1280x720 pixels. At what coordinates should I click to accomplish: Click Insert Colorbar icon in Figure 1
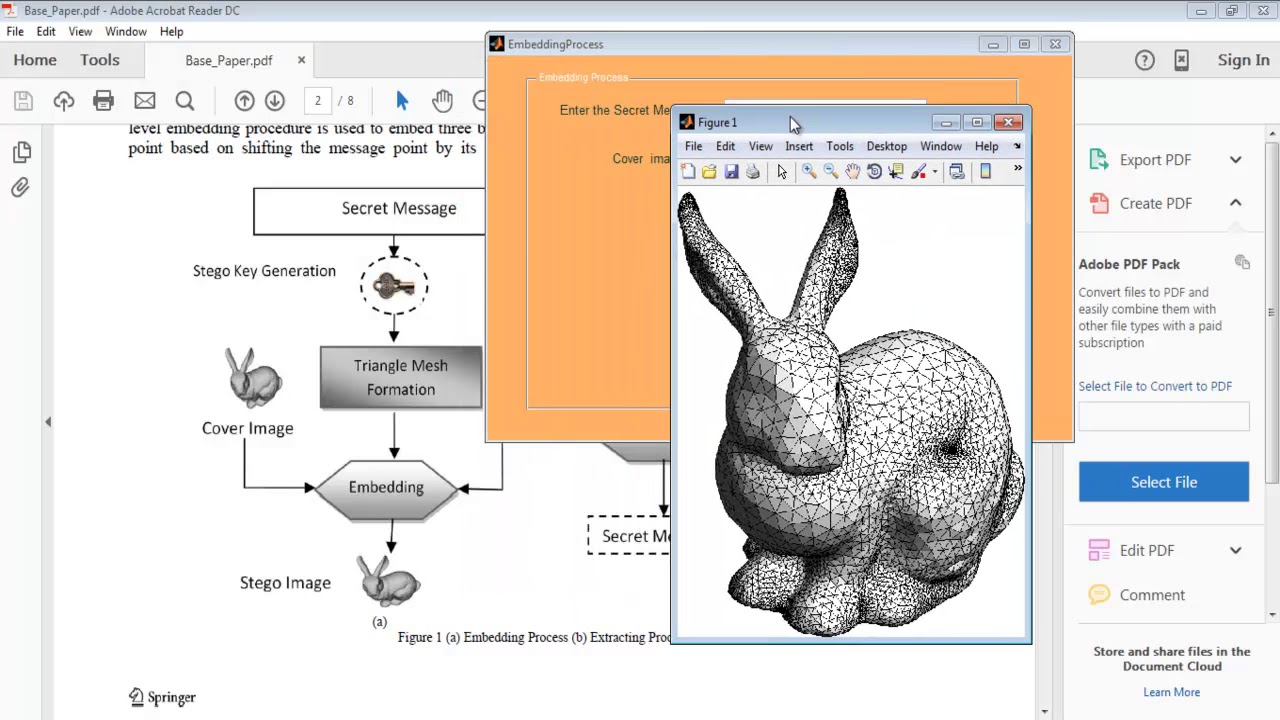pos(985,172)
